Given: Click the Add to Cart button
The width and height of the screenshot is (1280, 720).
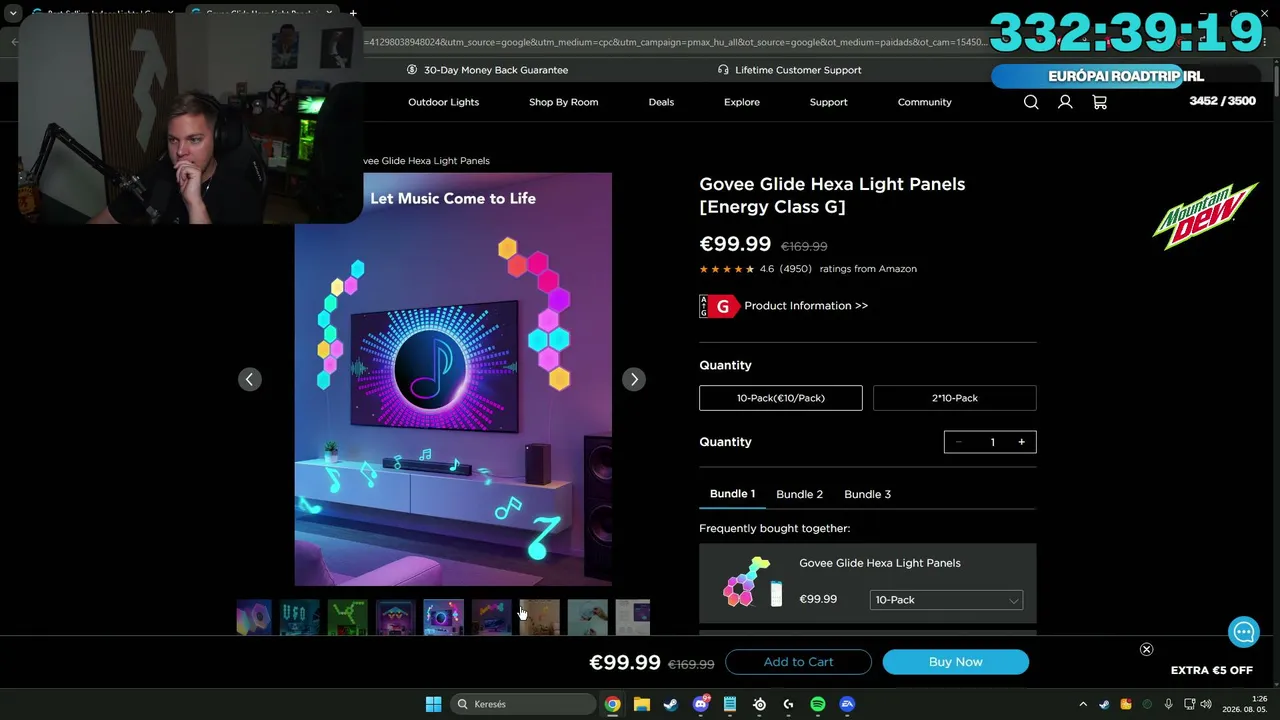Looking at the screenshot, I should click(798, 662).
